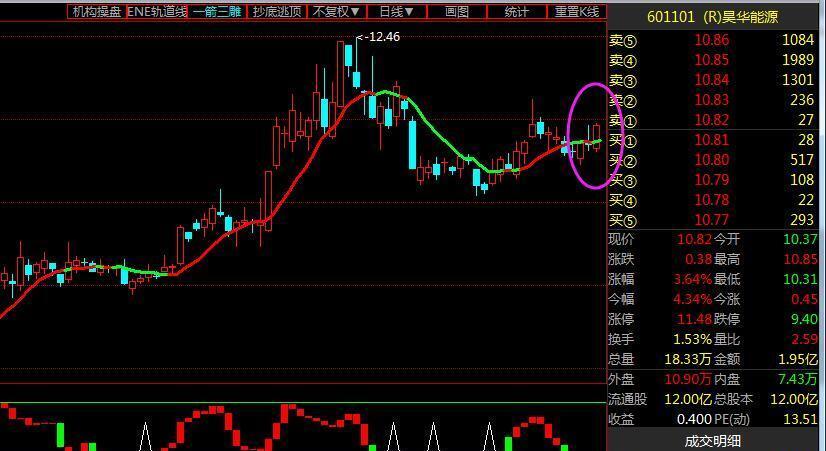Select the 卖② price 10.83
The height and width of the screenshot is (451, 826).
coord(712,100)
